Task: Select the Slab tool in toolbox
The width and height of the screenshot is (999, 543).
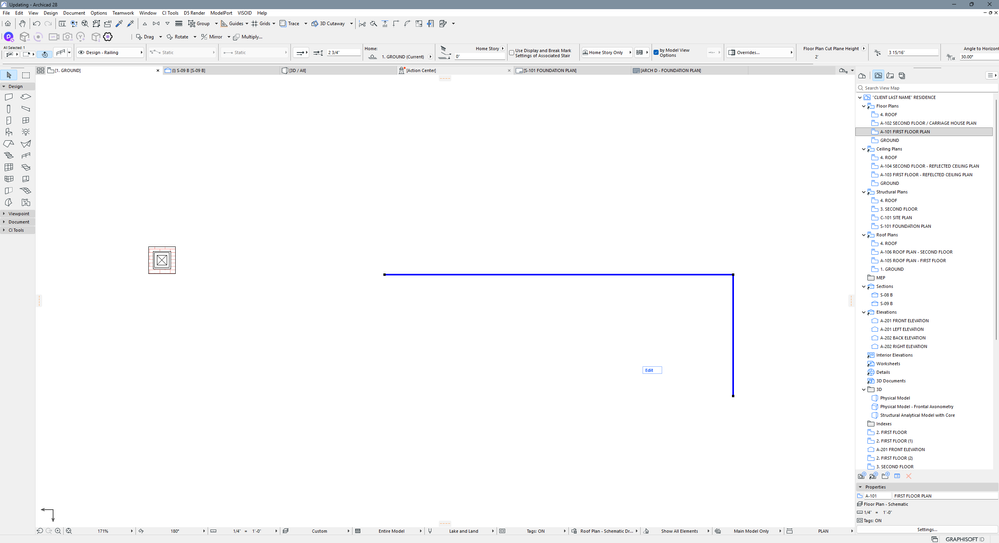Action: 25,97
